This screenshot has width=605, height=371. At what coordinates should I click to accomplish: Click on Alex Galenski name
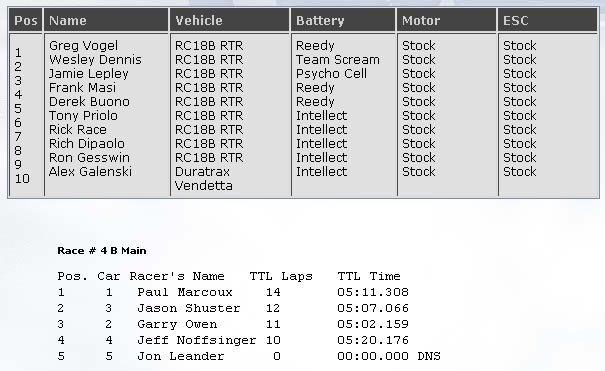click(90, 171)
